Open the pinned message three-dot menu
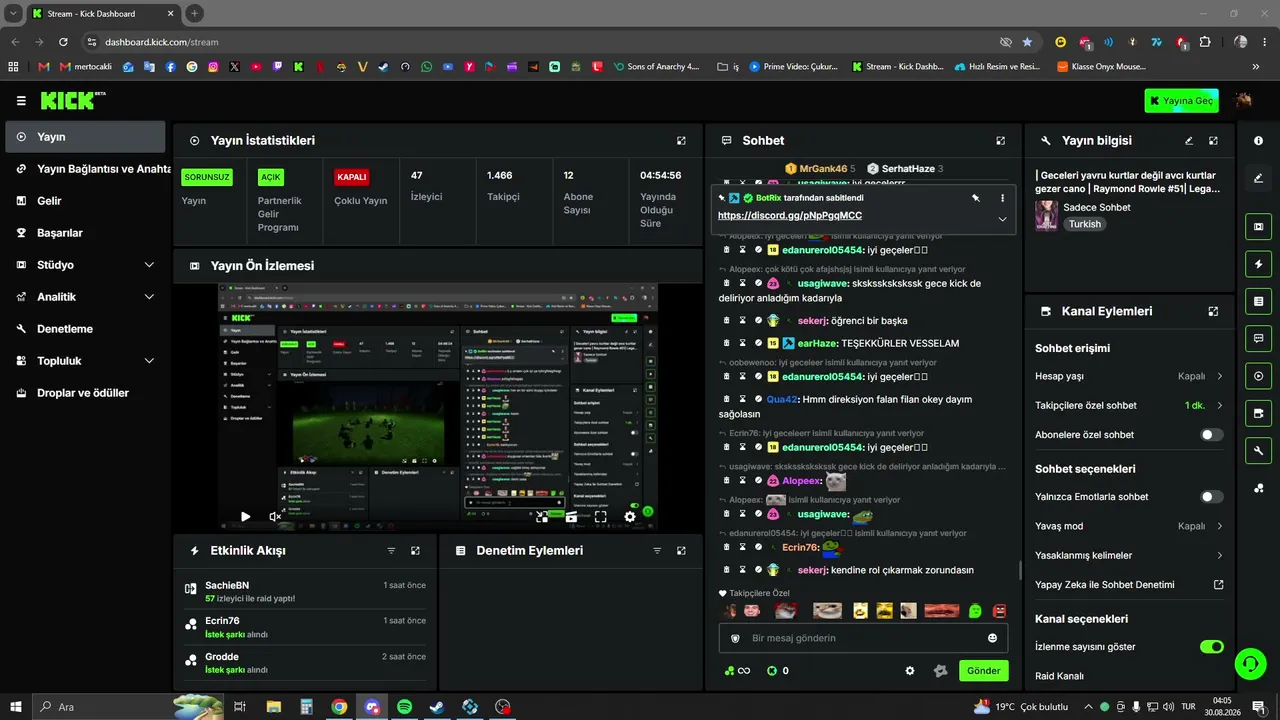Image resolution: width=1280 pixels, height=720 pixels. pyautogui.click(x=1002, y=198)
